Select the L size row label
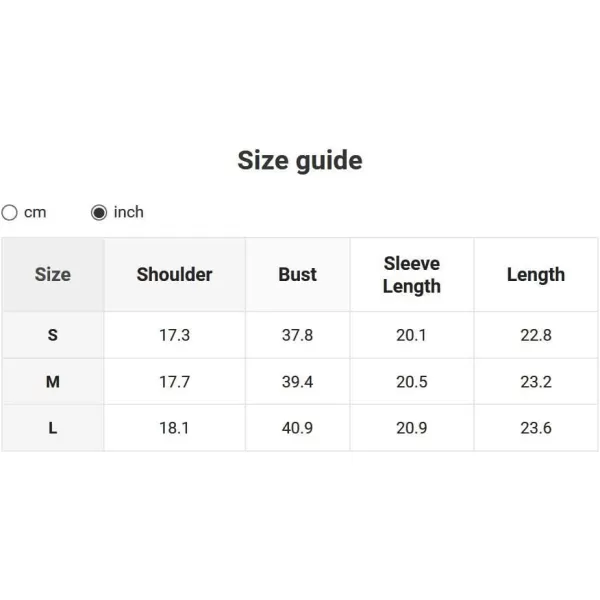 pyautogui.click(x=53, y=428)
